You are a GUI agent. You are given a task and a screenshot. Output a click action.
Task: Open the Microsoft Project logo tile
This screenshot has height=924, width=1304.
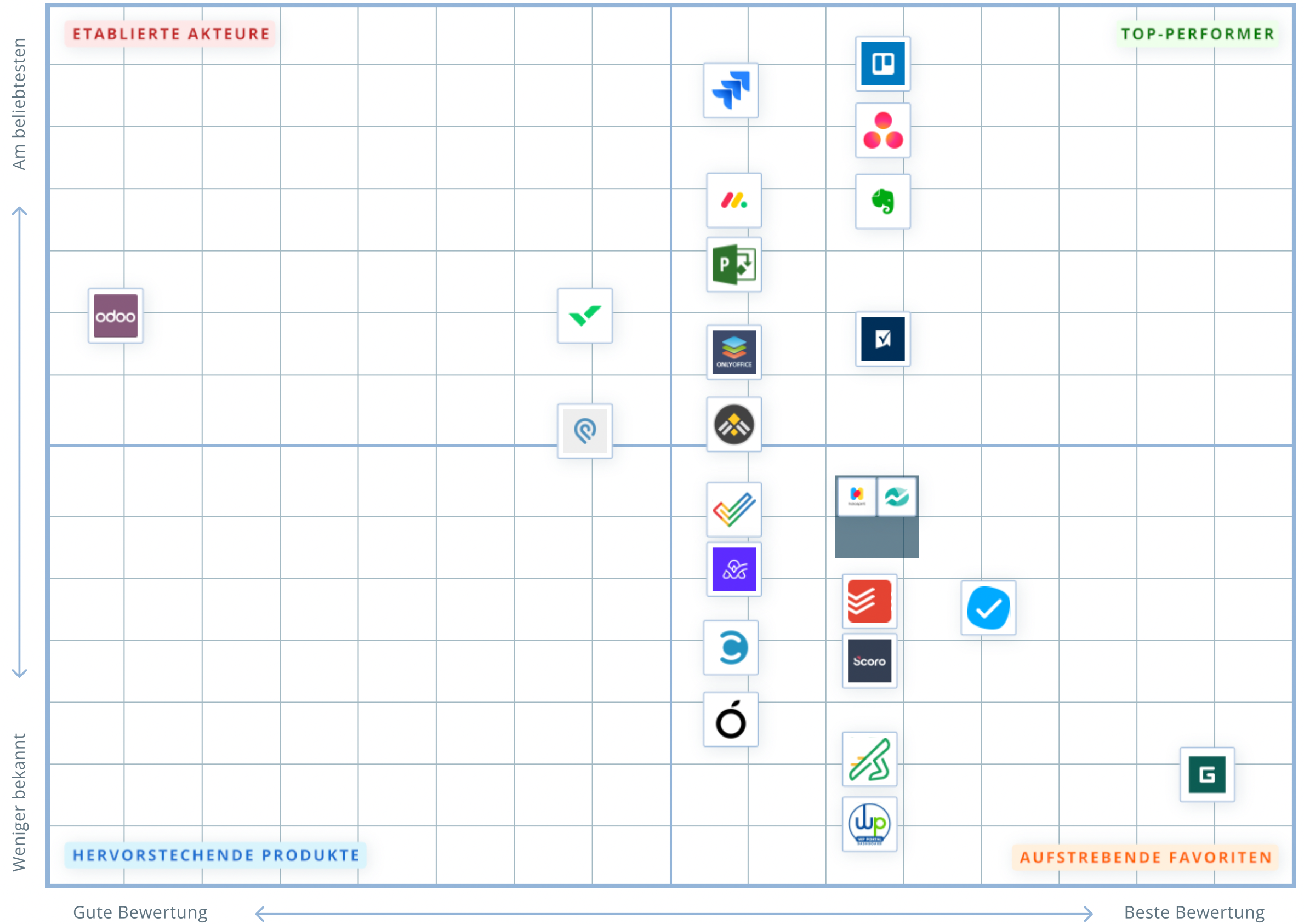734,265
